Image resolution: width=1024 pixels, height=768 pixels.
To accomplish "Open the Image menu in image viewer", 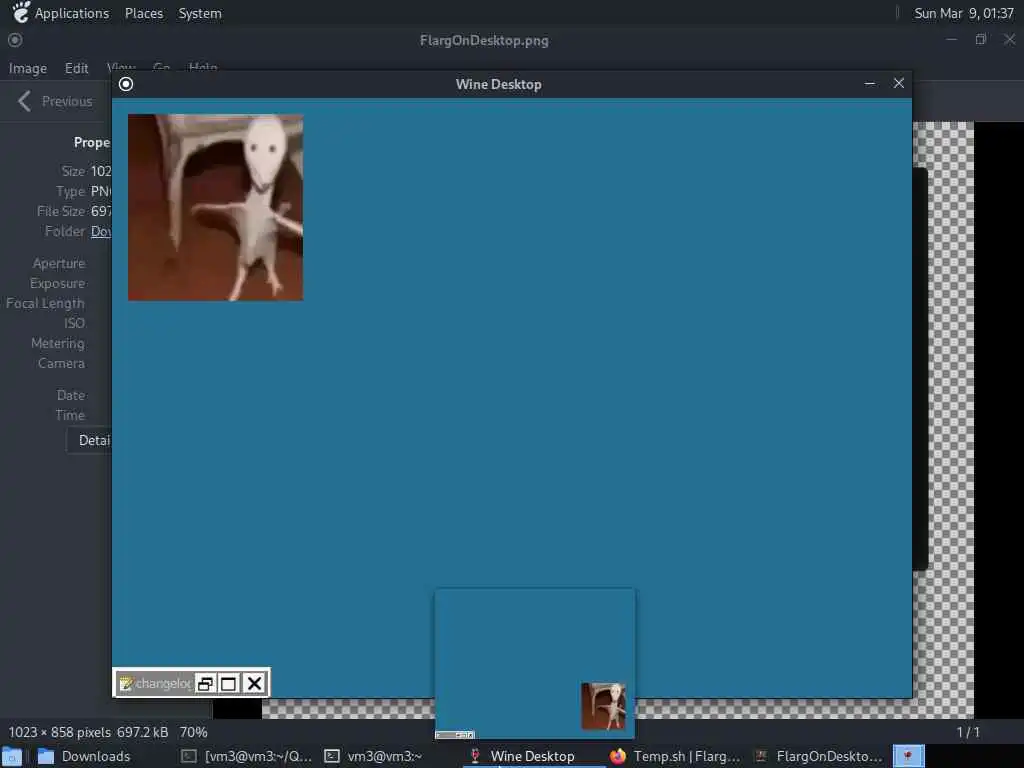I will (x=27, y=68).
